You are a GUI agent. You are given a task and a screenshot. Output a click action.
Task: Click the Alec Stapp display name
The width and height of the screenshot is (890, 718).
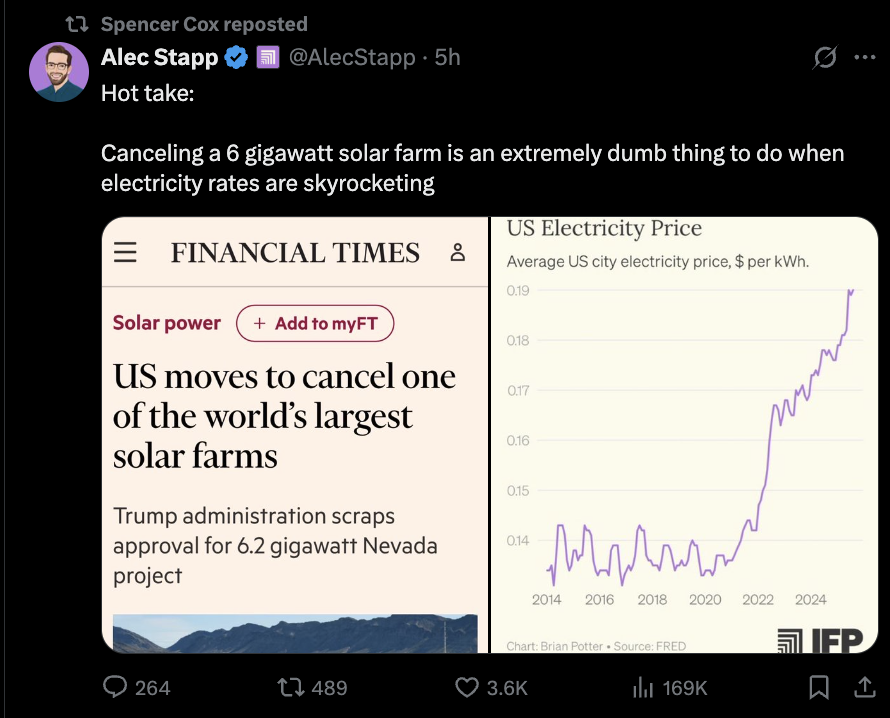coord(159,57)
